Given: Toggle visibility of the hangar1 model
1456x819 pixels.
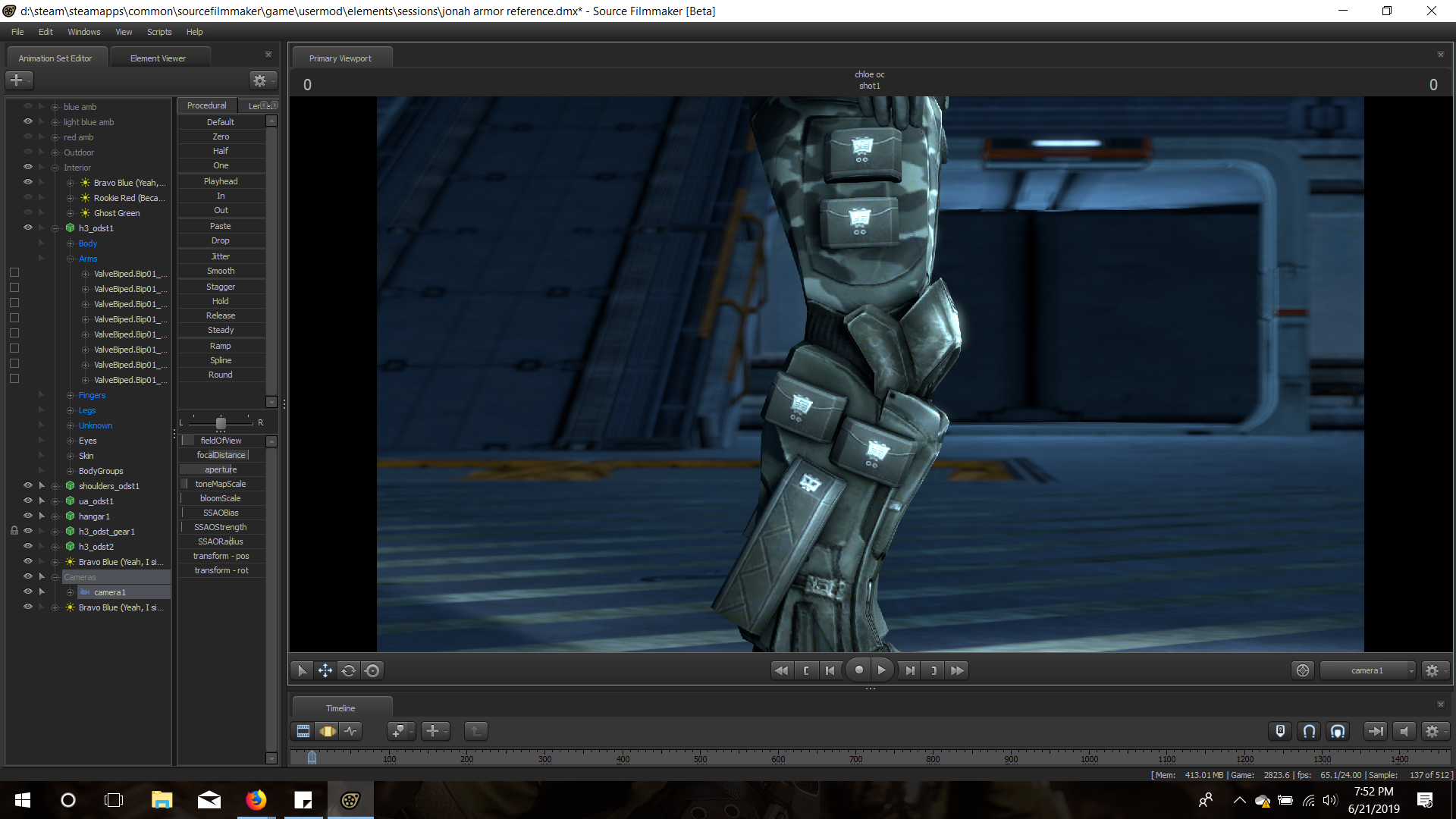Looking at the screenshot, I should [x=28, y=516].
